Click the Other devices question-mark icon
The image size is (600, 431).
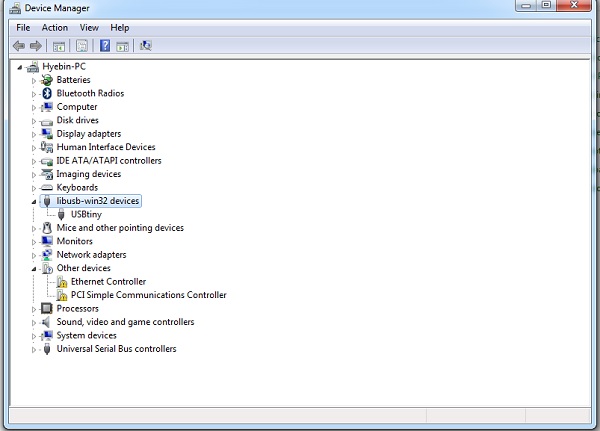coord(47,268)
